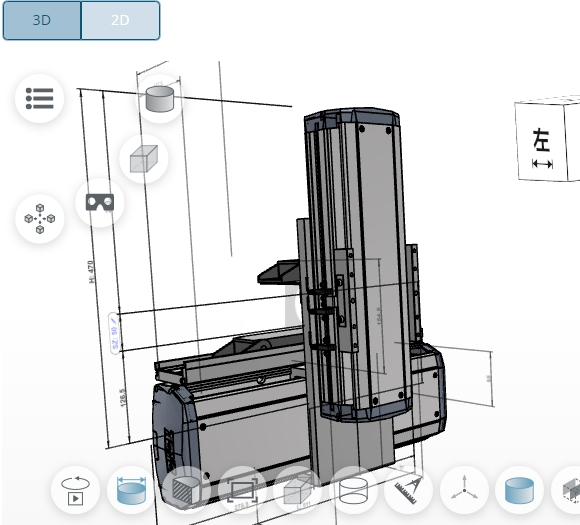Click the view cube face labeled 左
Image resolution: width=580 pixels, height=525 pixels.
[542, 142]
